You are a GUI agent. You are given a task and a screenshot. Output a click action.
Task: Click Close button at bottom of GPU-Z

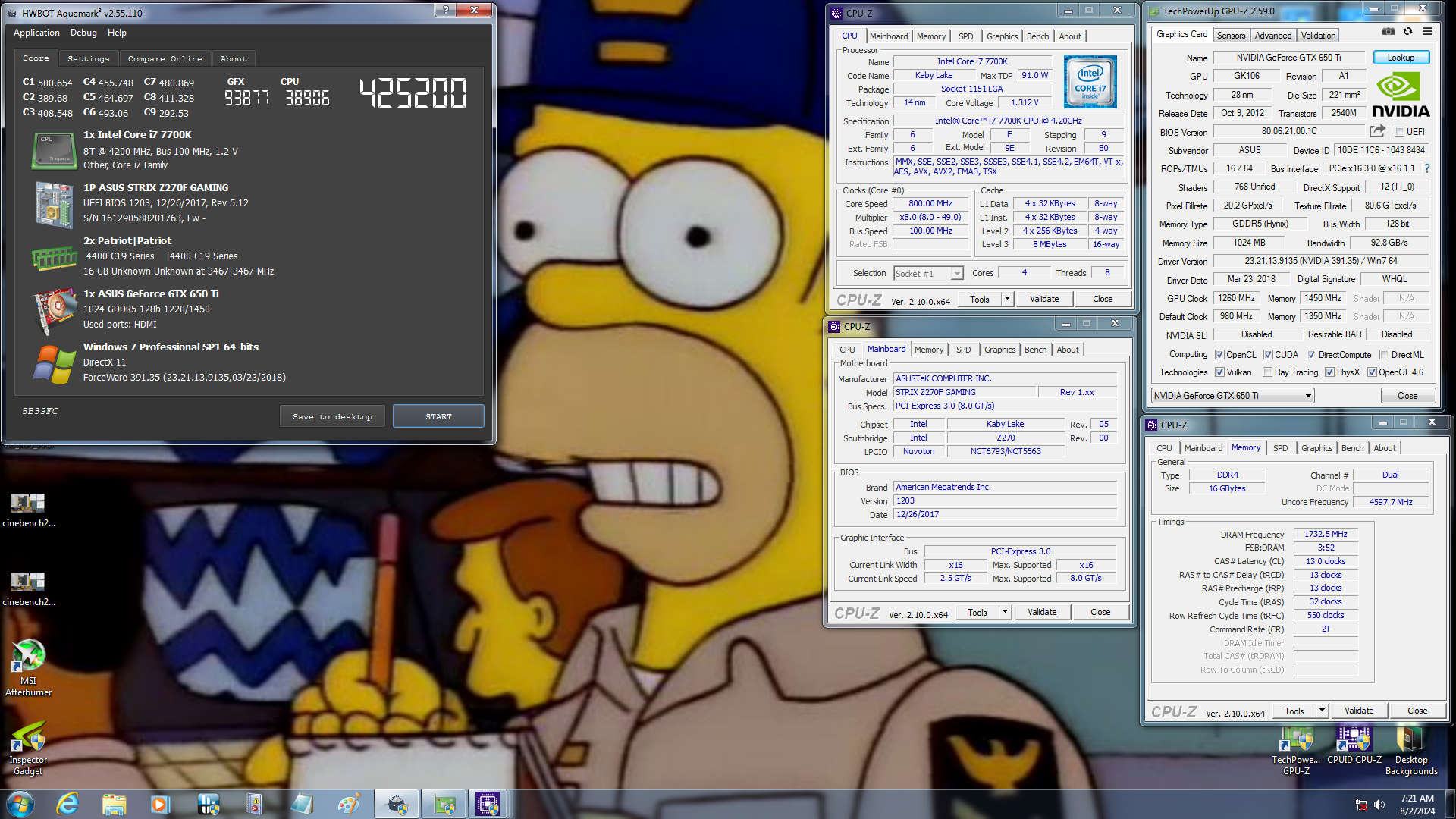point(1407,395)
